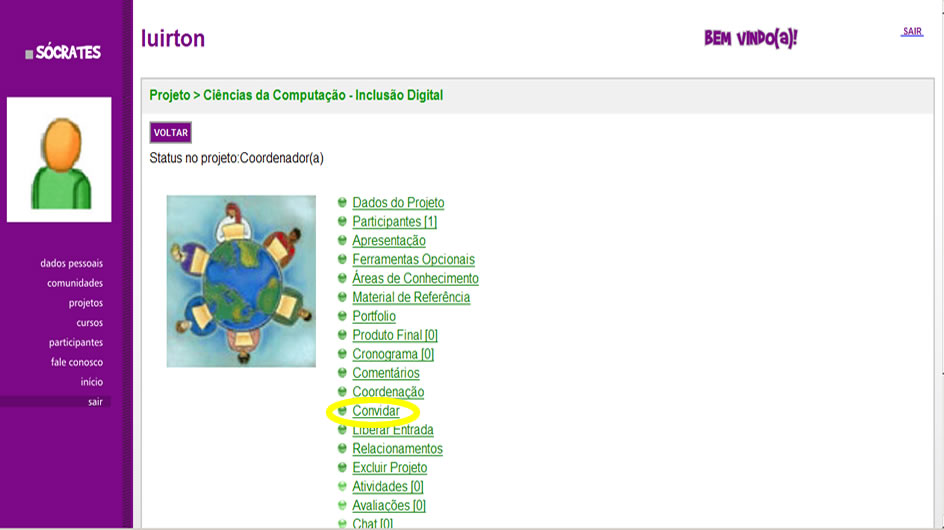This screenshot has height=530, width=944.
Task: Click the green bullet next to Portfolio
Action: [342, 317]
